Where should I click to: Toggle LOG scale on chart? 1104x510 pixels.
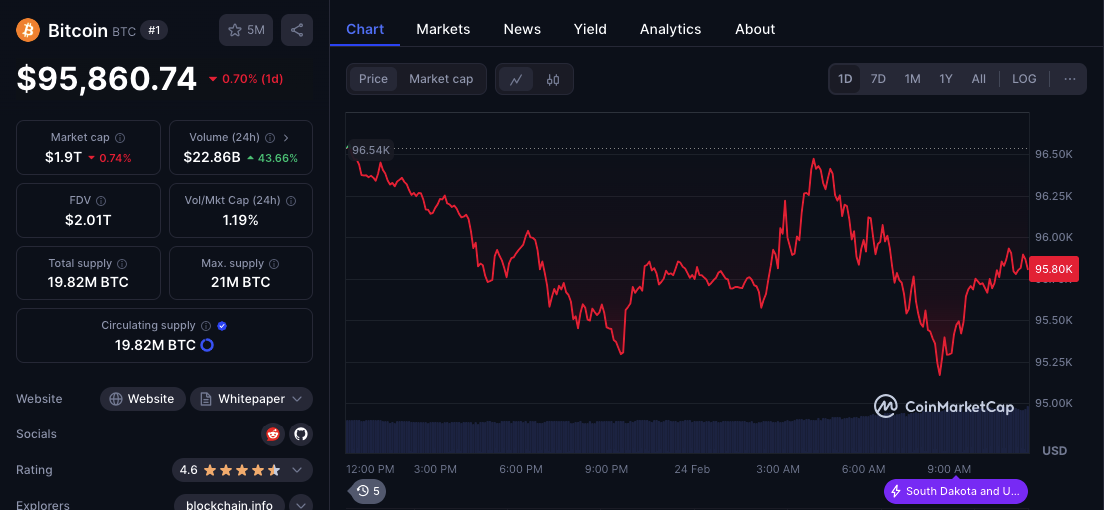click(1024, 79)
